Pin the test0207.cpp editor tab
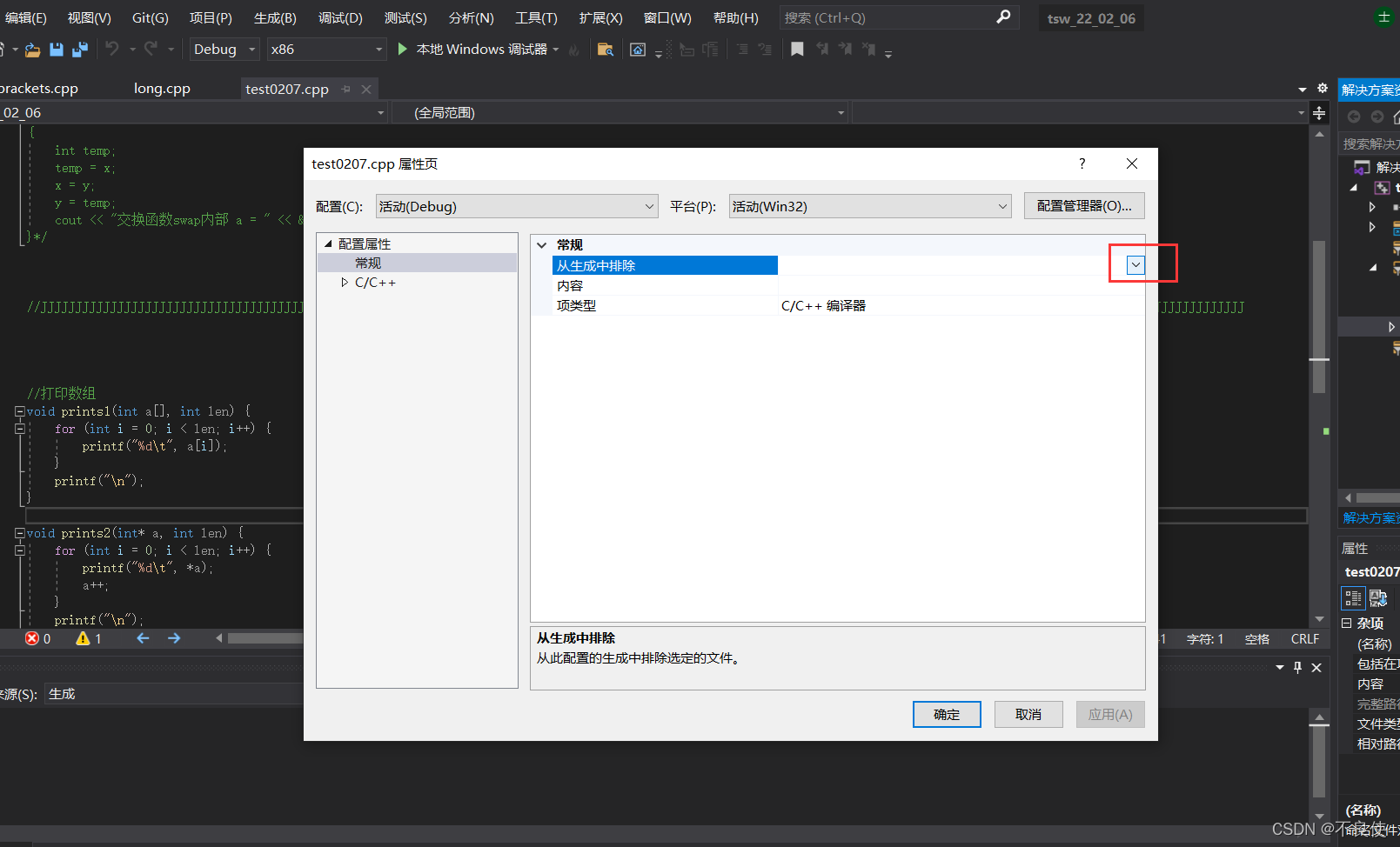 [346, 89]
